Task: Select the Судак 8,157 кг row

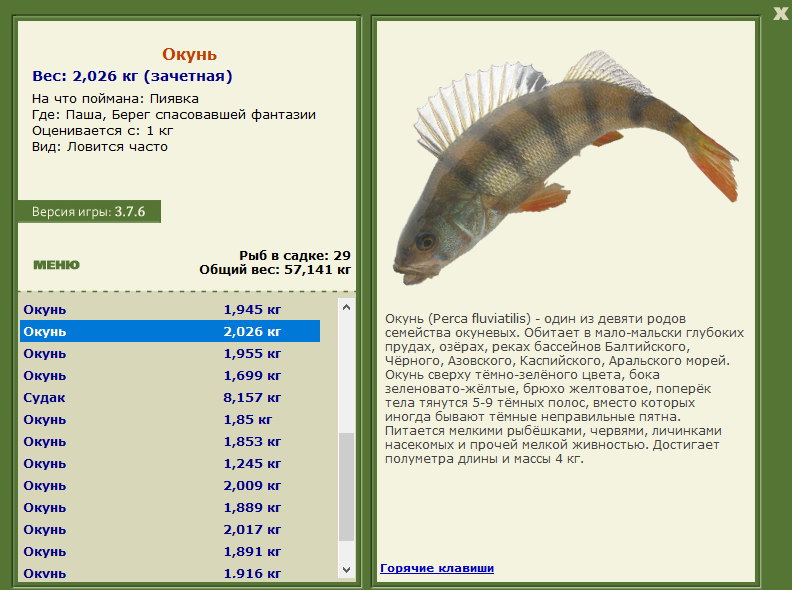Action: (170, 398)
